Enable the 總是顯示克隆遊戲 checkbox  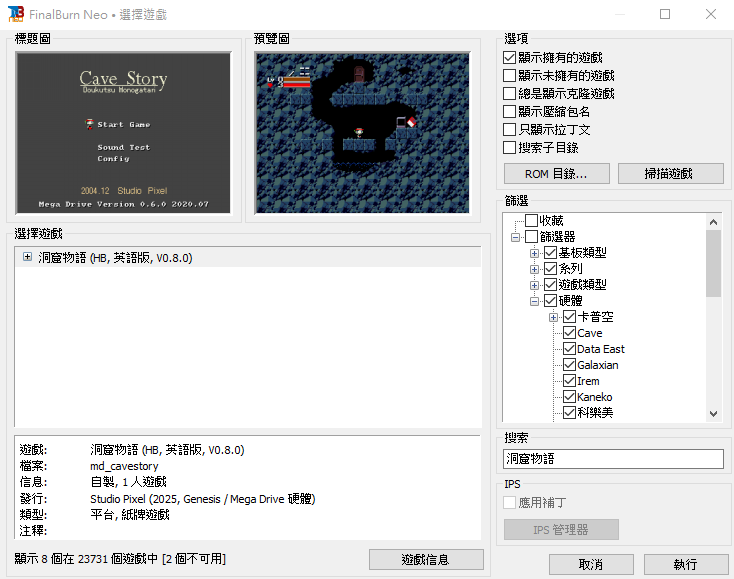coord(509,94)
